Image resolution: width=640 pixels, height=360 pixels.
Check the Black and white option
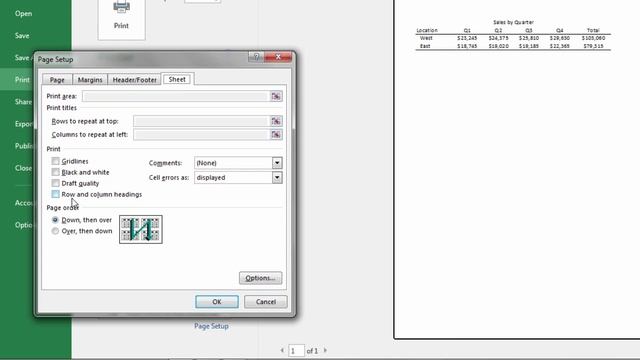point(56,172)
